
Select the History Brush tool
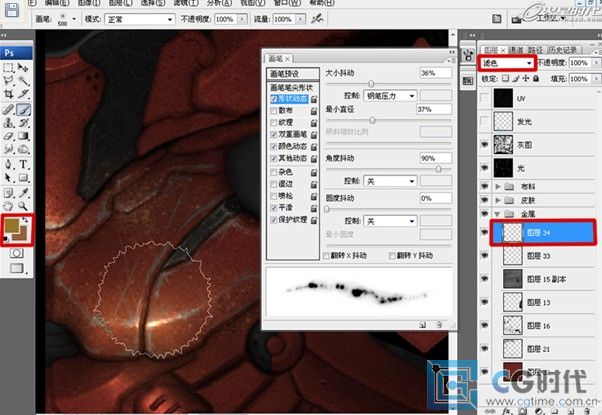point(23,123)
